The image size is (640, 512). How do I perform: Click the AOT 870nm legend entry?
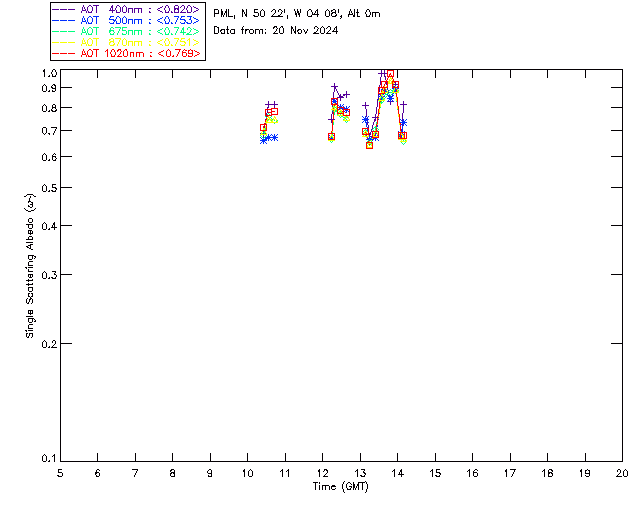(x=127, y=42)
